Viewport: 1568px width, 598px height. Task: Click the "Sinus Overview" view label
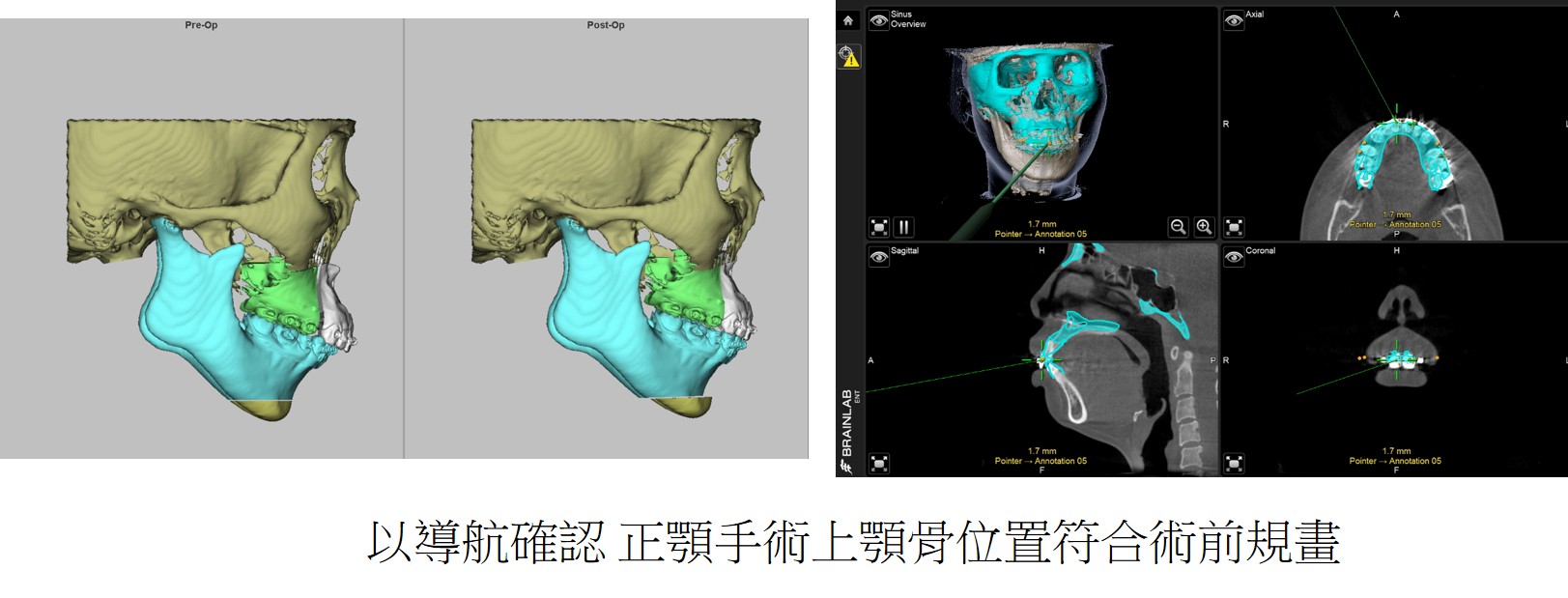908,19
